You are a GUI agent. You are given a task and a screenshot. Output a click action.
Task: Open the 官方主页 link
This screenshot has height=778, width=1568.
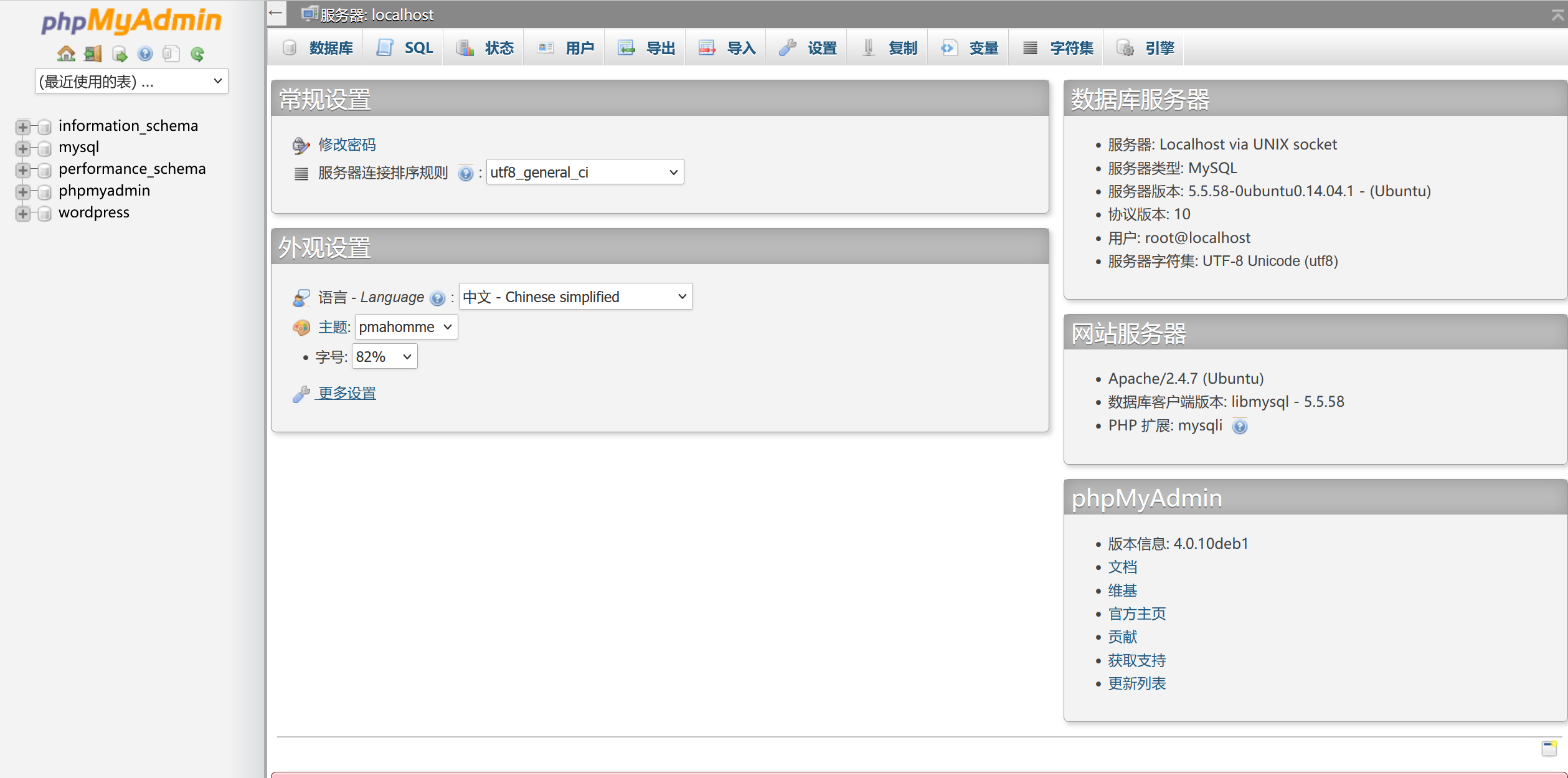pyautogui.click(x=1136, y=614)
